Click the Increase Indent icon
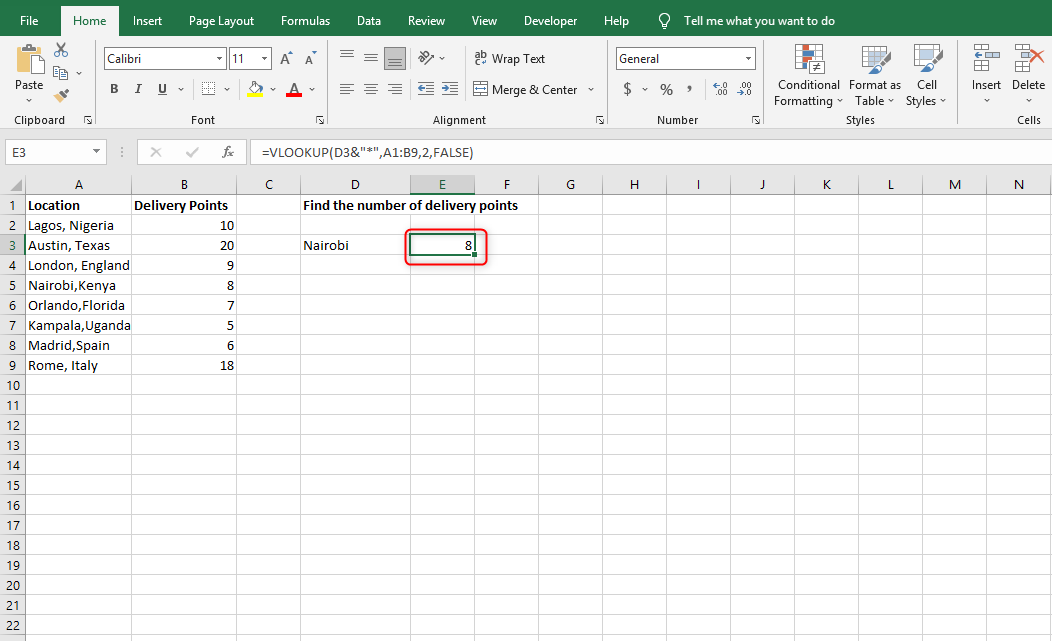The width and height of the screenshot is (1052, 641). coord(449,89)
